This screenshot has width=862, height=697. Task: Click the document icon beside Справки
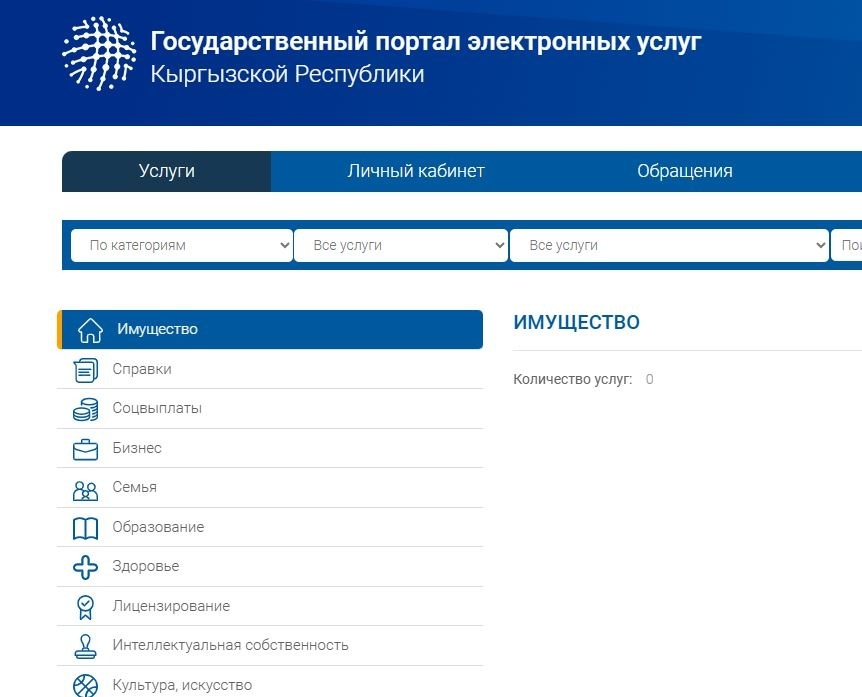tap(86, 370)
